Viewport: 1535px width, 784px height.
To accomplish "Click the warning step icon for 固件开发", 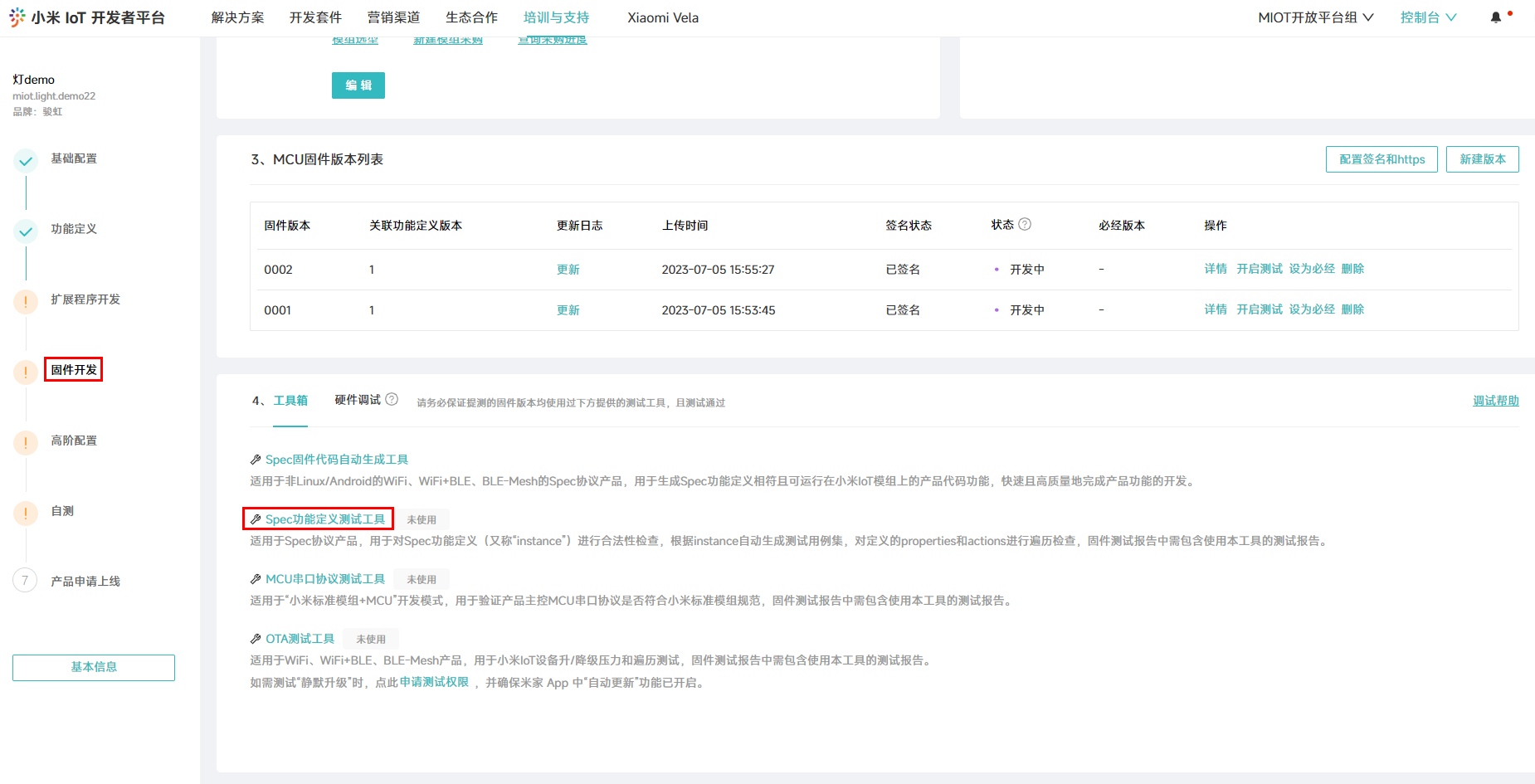I will tap(26, 373).
